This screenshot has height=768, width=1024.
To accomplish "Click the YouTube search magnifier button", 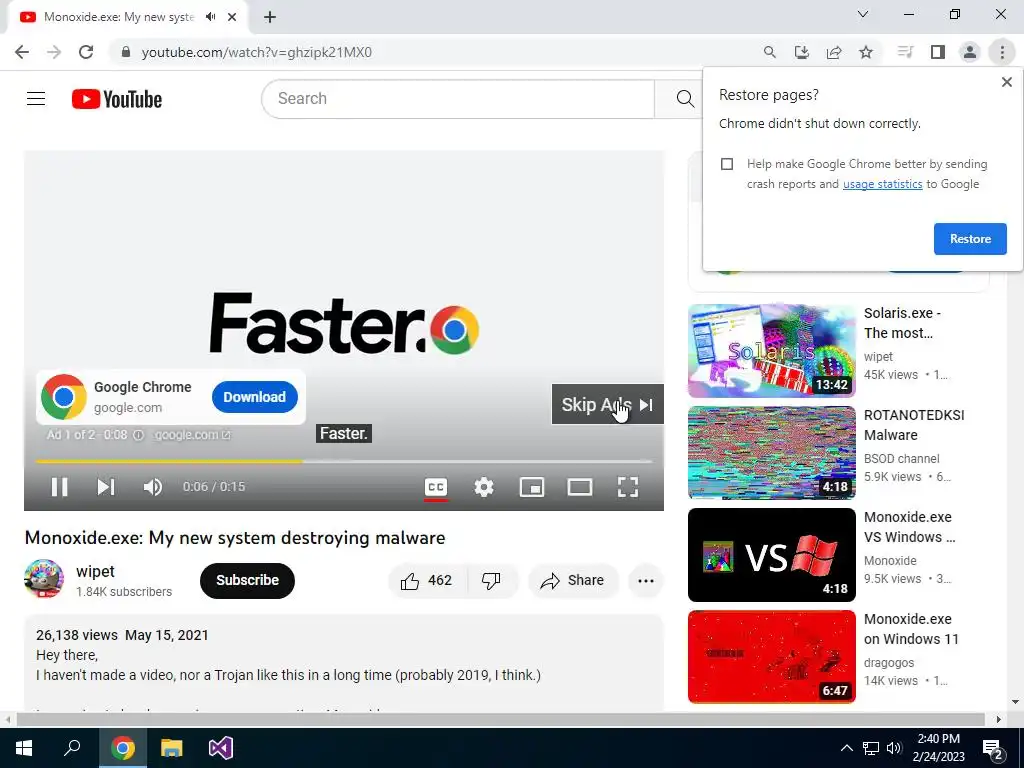I will point(684,99).
